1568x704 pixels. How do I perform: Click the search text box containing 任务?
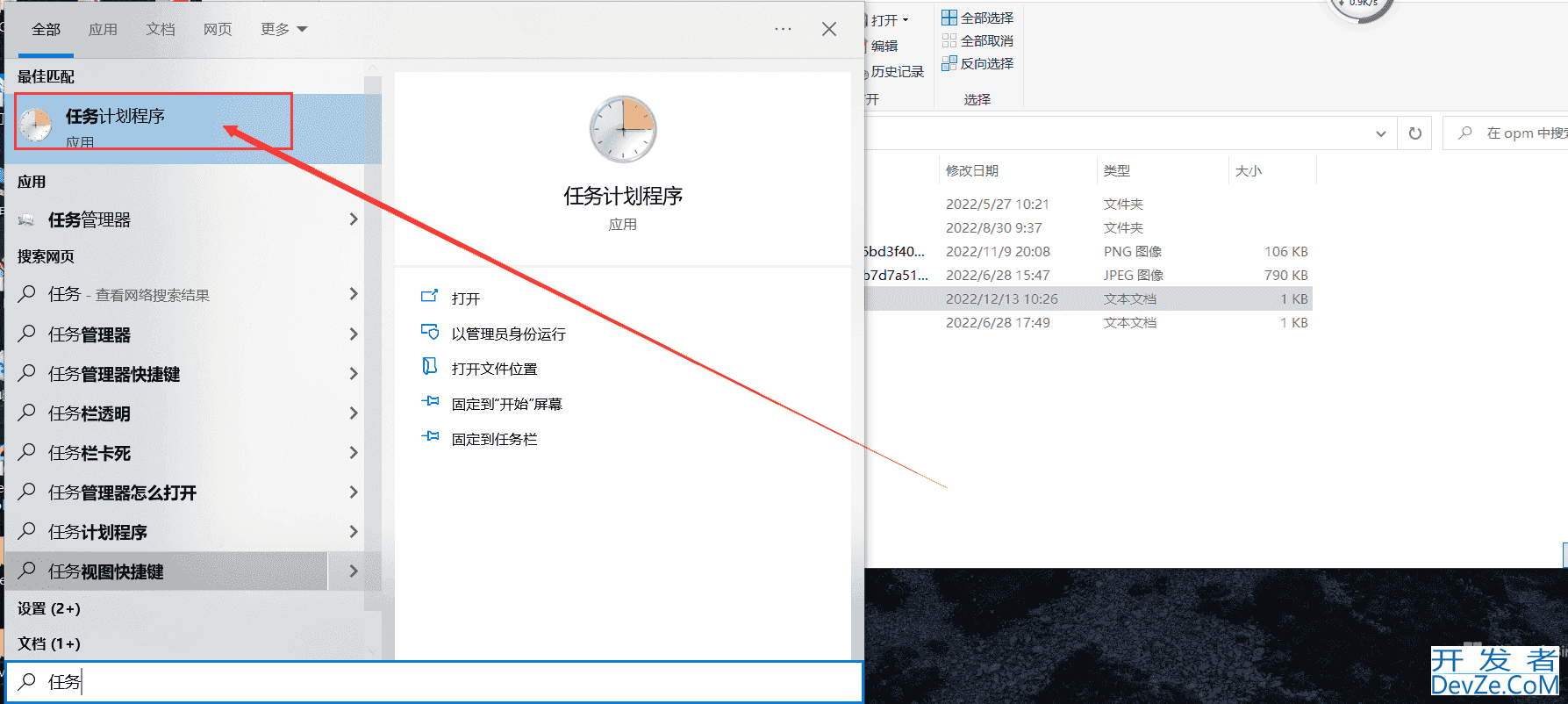point(439,681)
